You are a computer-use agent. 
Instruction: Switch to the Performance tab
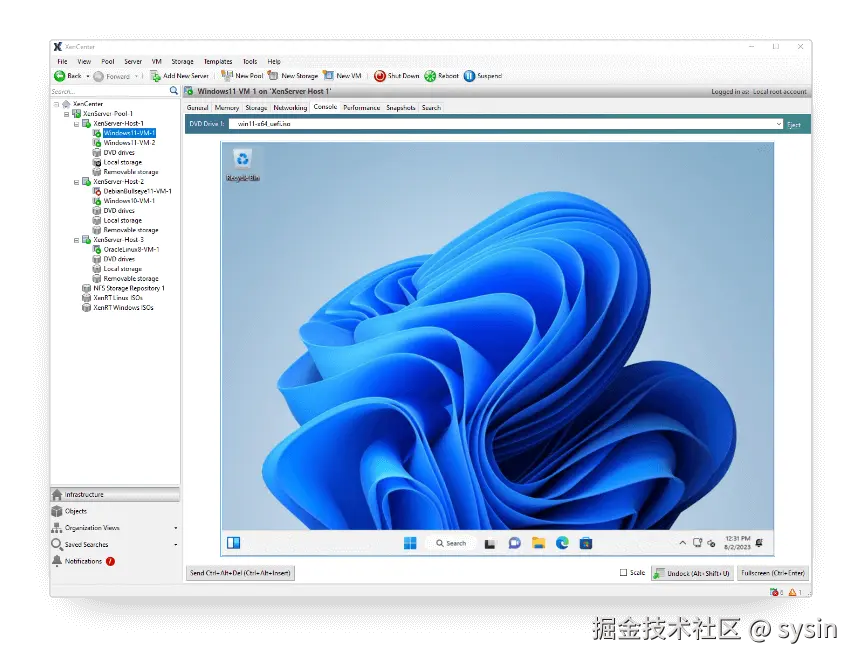tap(360, 107)
